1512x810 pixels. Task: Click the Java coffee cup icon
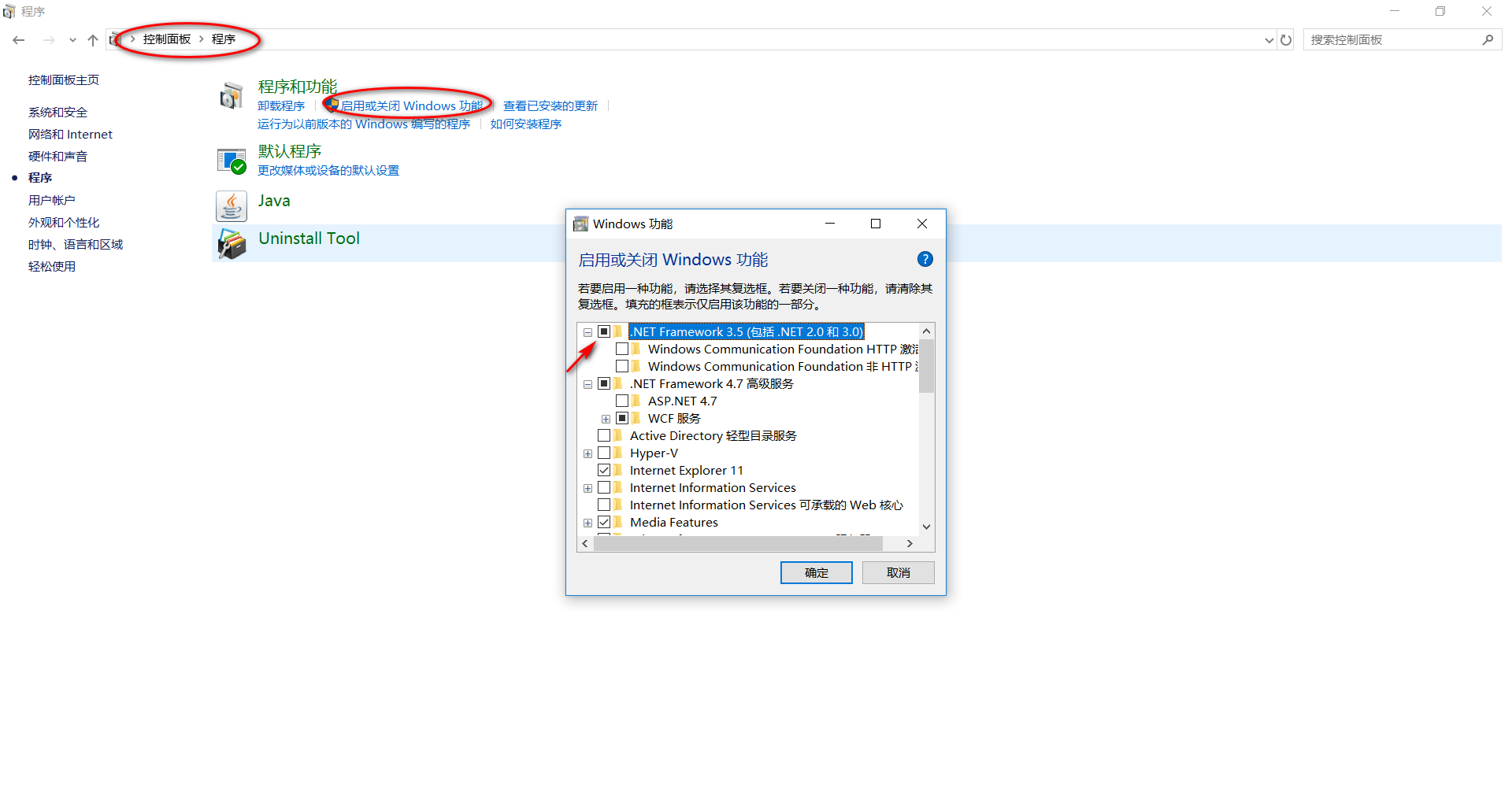tap(231, 205)
